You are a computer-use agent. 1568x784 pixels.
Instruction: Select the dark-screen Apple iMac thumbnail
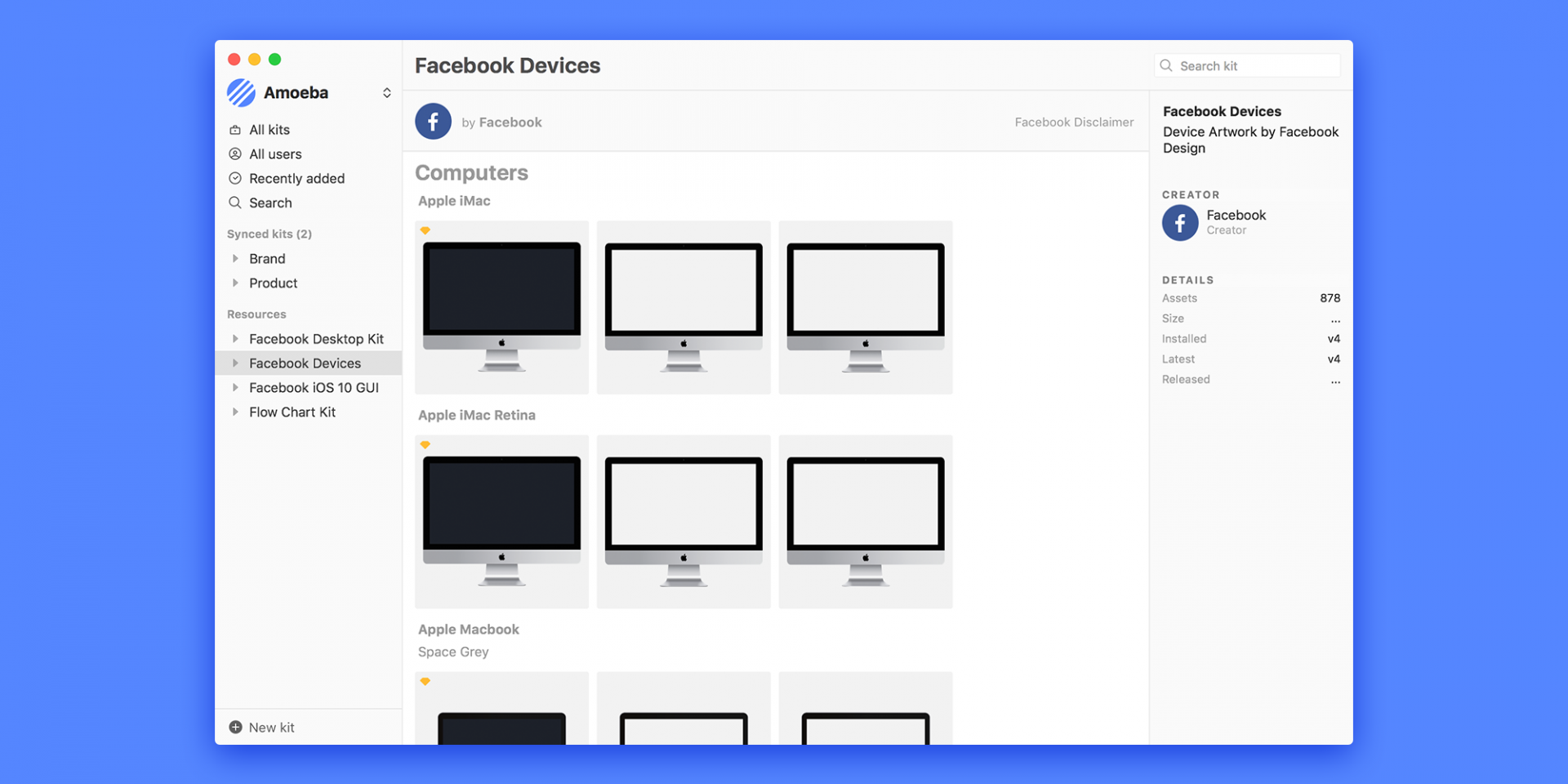[x=501, y=308]
